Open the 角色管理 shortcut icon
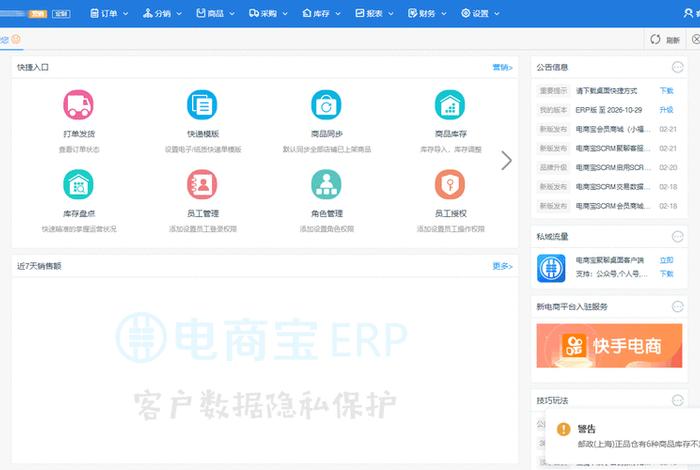The width and height of the screenshot is (700, 470). (326, 184)
